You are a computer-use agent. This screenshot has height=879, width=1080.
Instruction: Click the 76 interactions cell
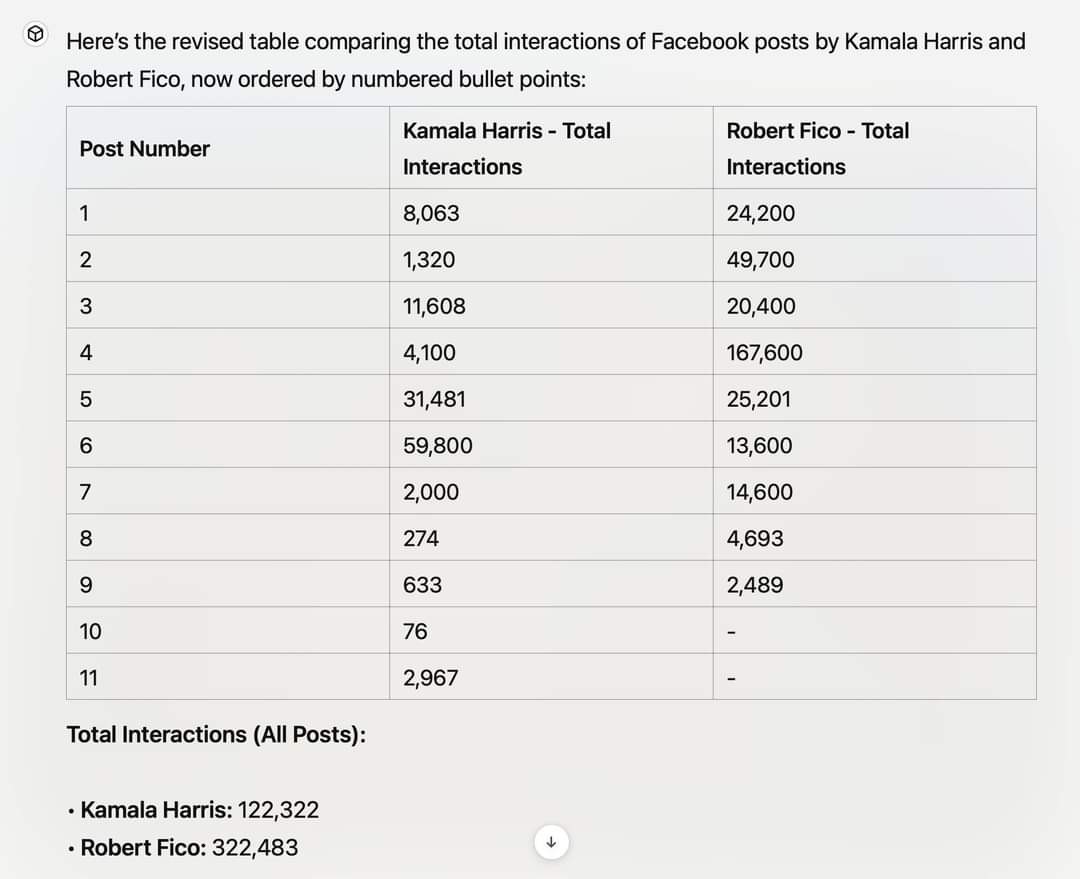pos(415,632)
